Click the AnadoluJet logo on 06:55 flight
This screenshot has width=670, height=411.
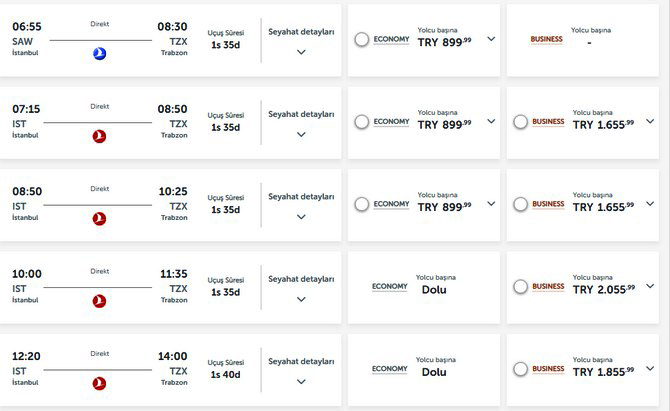pos(99,53)
